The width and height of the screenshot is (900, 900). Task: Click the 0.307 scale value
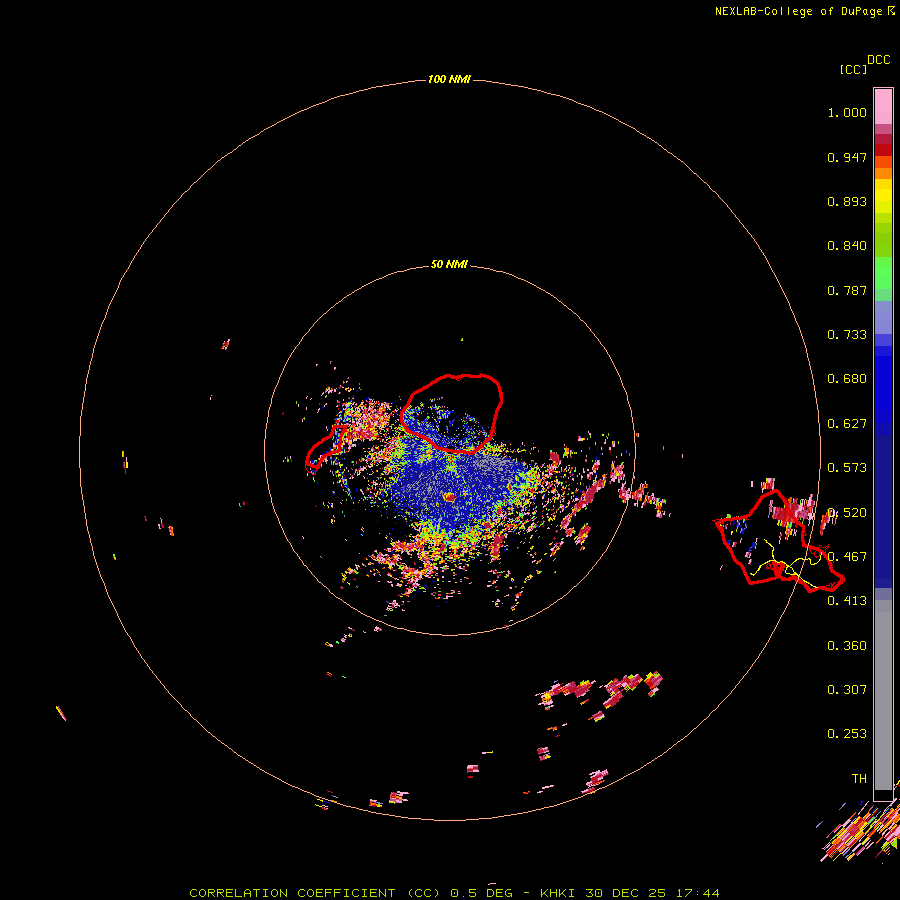[x=847, y=690]
